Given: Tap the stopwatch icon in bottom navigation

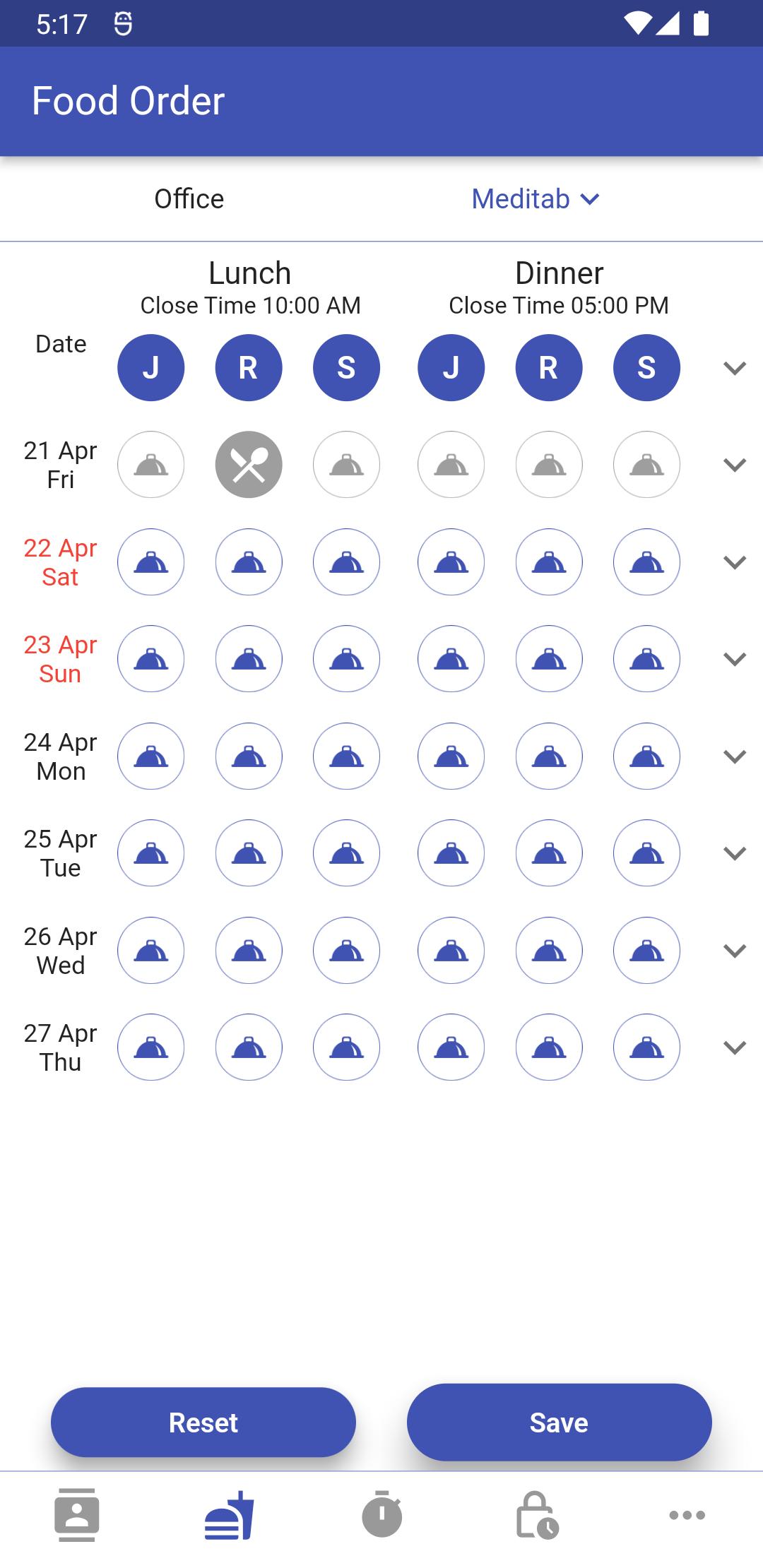Looking at the screenshot, I should [382, 1514].
